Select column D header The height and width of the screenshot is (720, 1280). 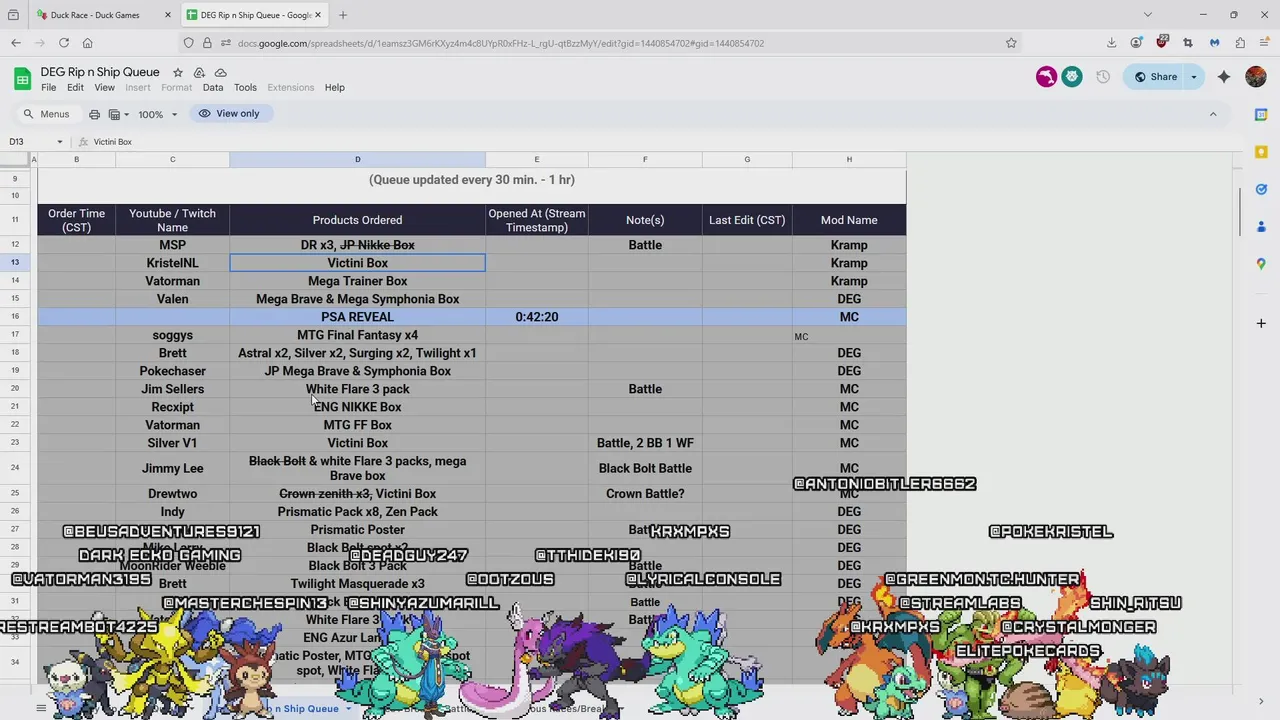[357, 160]
